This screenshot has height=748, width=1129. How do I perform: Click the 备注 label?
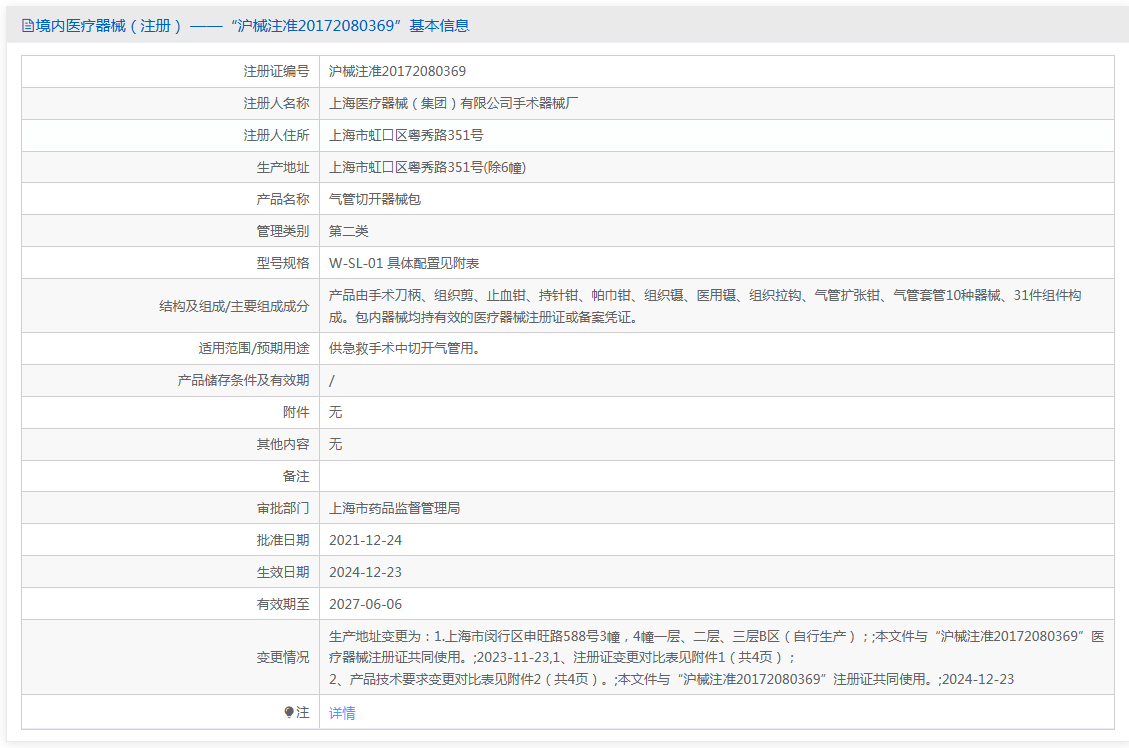(x=296, y=476)
